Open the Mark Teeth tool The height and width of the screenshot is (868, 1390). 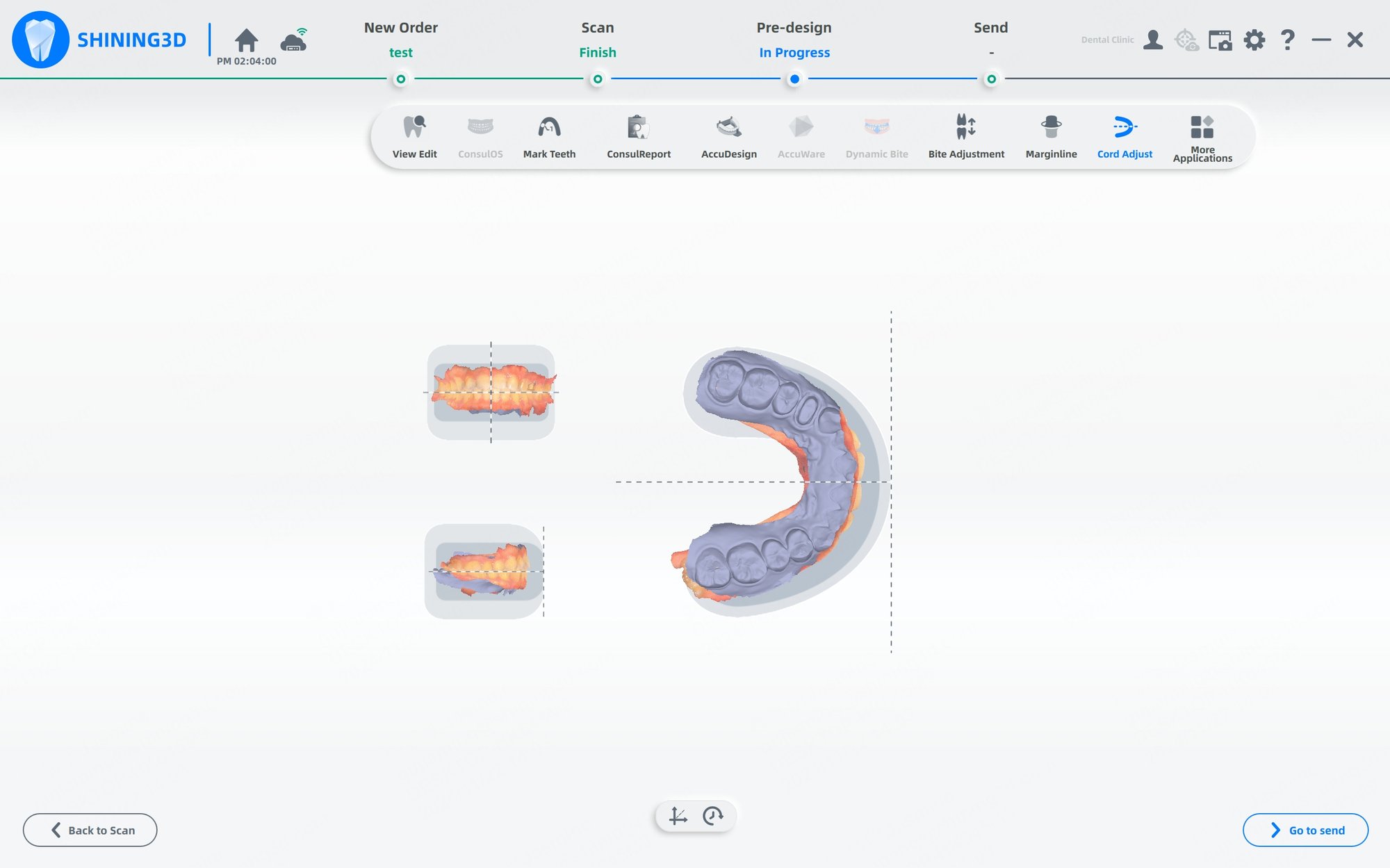click(549, 136)
